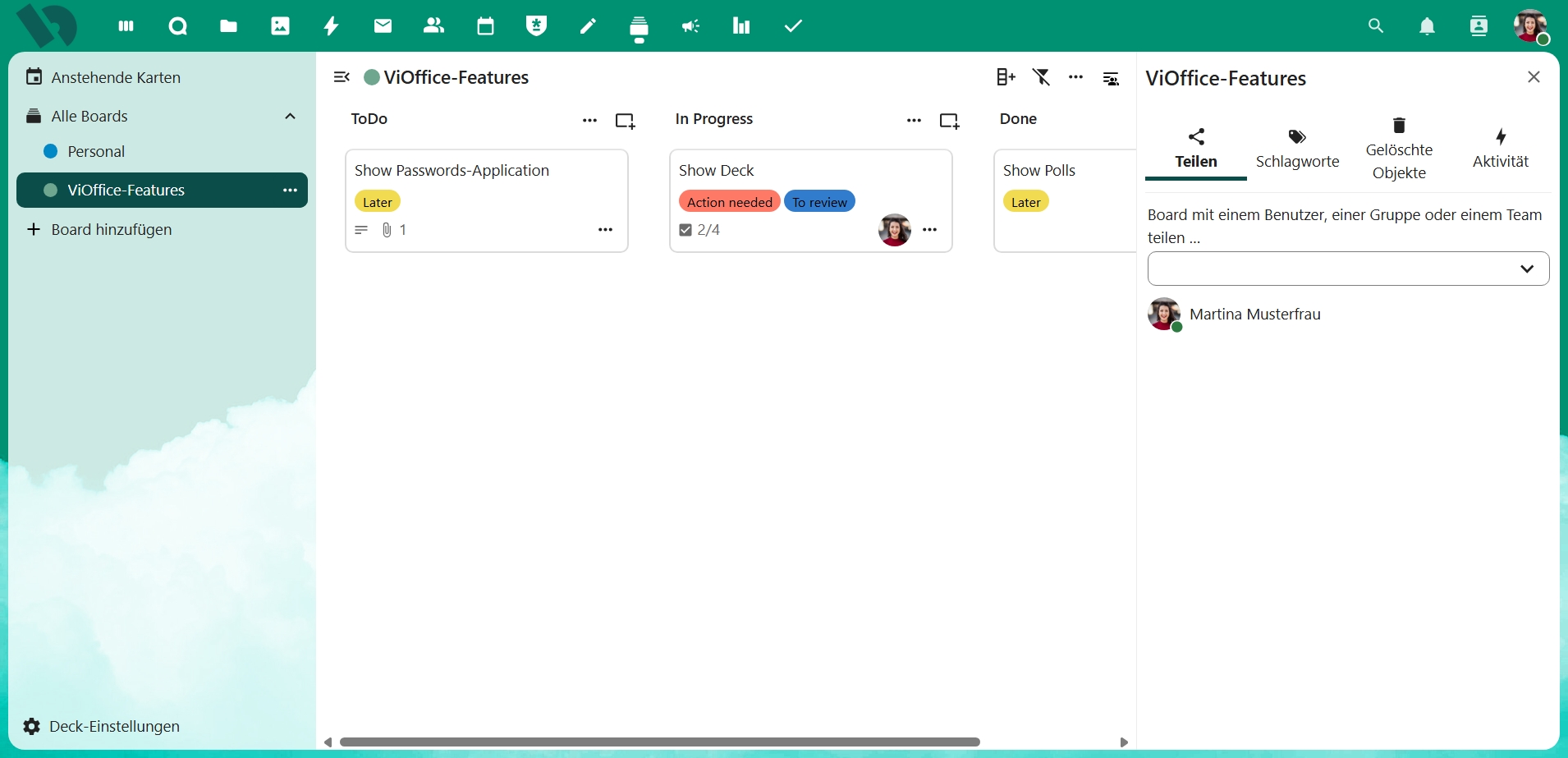Open Show Deck card menu
Screen dimensions: 1568x758
(929, 230)
